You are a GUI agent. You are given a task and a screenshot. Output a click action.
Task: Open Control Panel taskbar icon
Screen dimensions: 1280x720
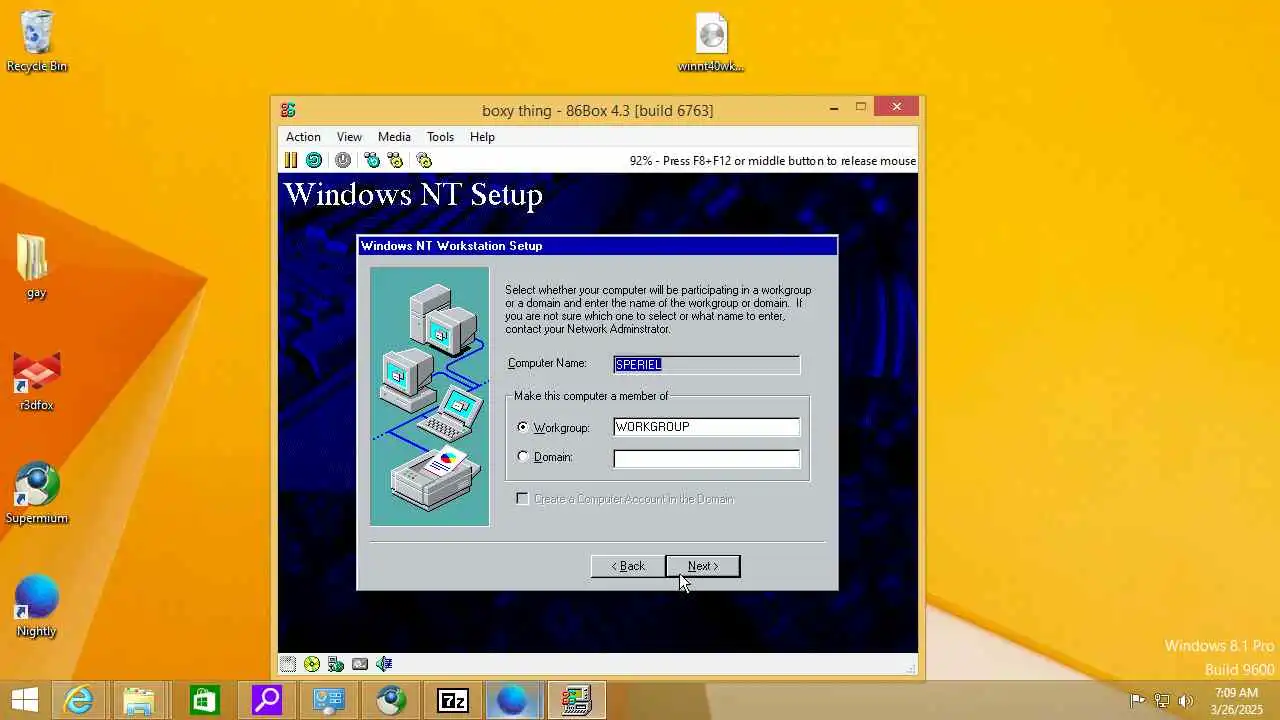point(328,700)
